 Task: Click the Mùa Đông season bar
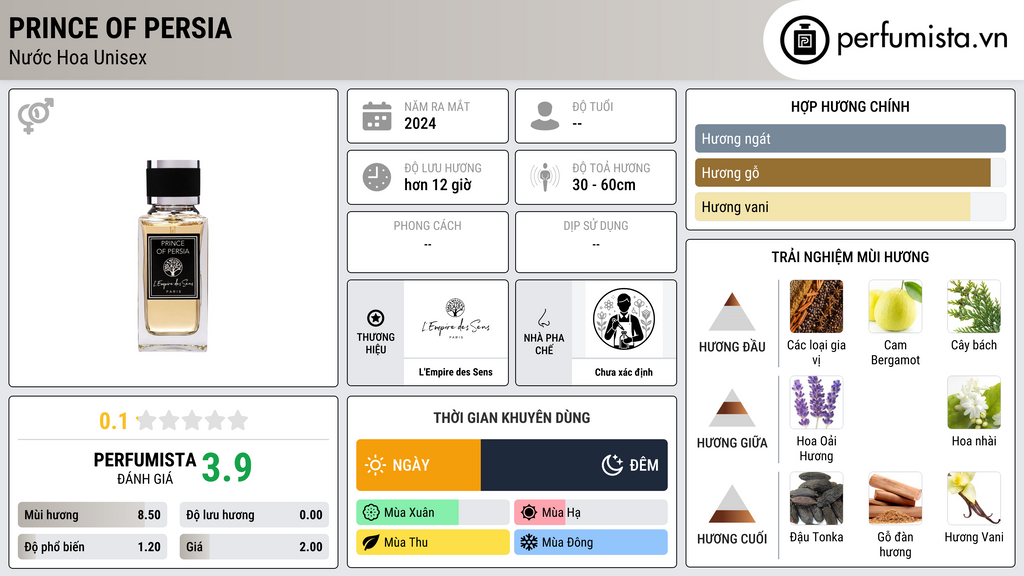(x=590, y=542)
